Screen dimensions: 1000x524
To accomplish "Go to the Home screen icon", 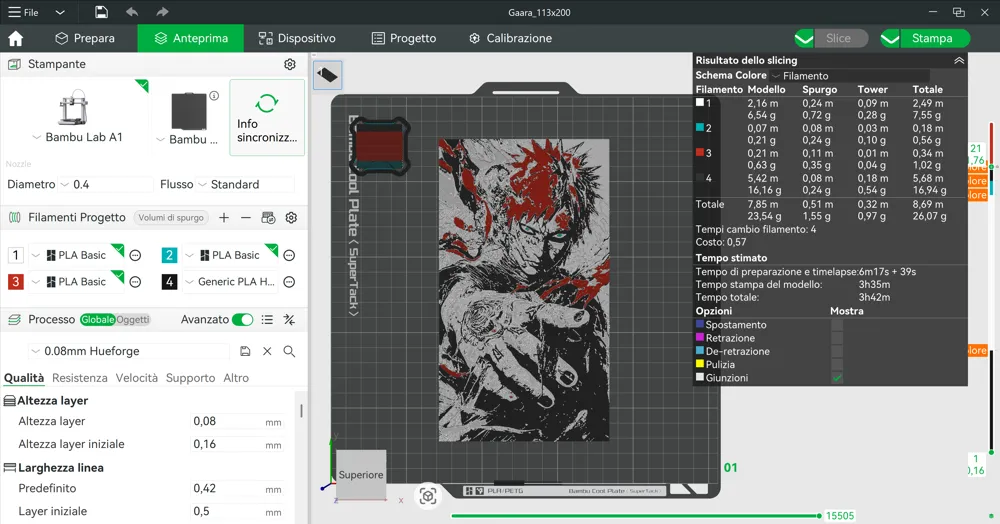I will pos(15,38).
